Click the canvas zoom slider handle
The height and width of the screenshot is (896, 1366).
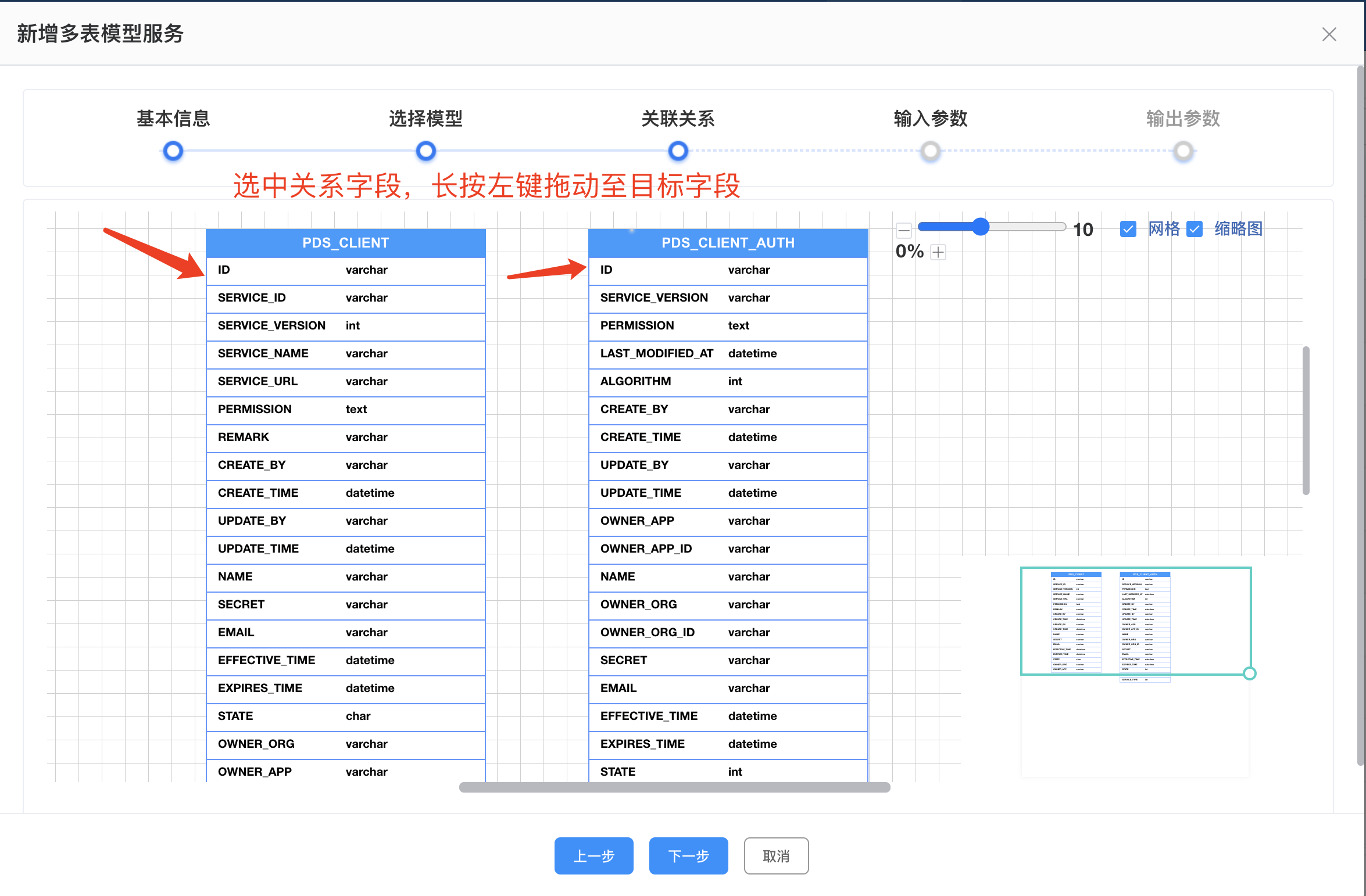pos(981,227)
